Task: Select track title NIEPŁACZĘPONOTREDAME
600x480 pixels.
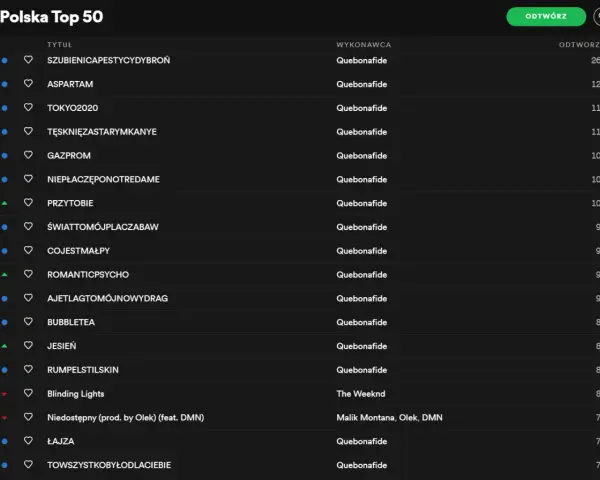Action: [103, 180]
